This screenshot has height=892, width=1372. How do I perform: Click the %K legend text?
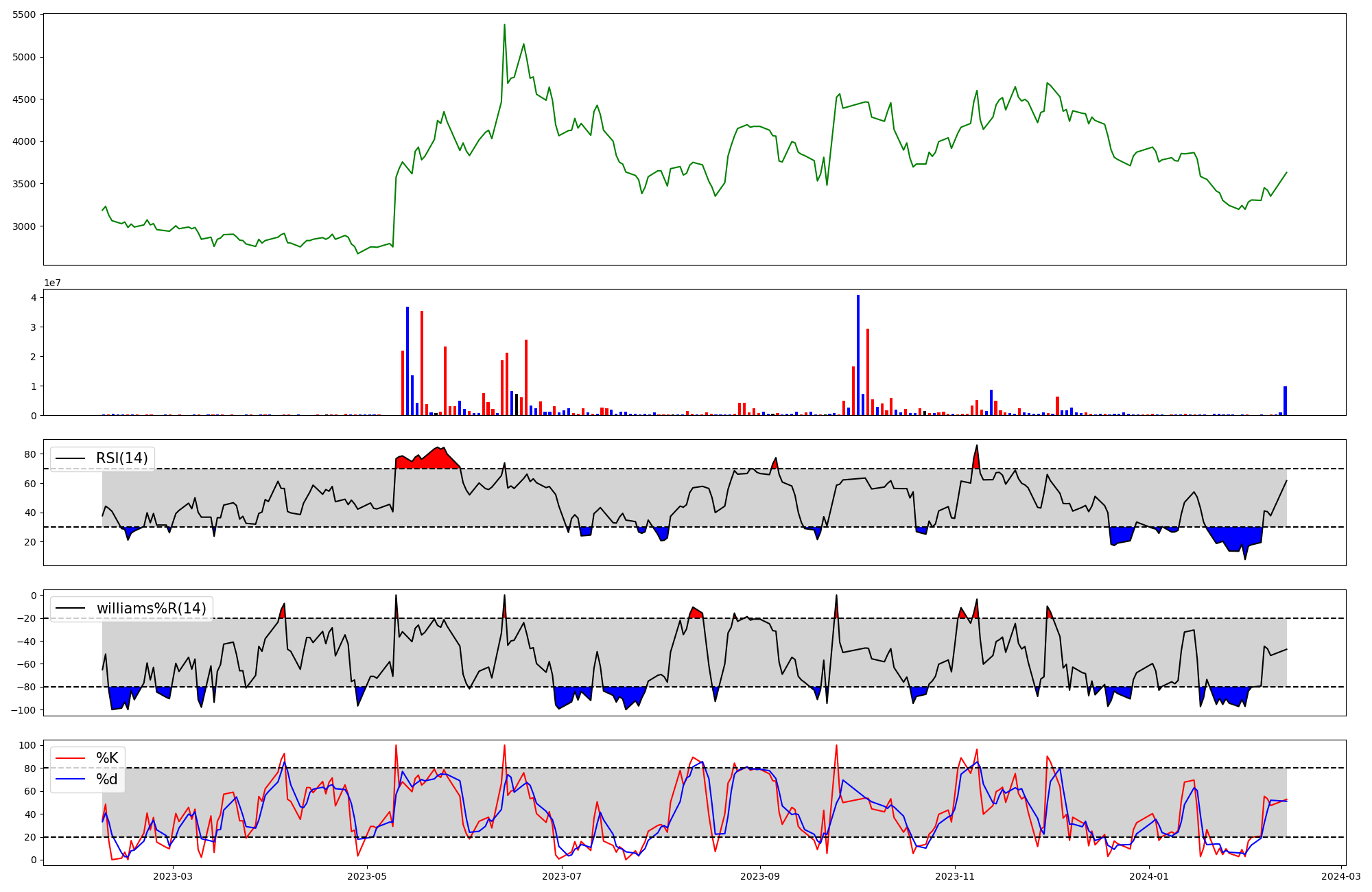pyautogui.click(x=107, y=758)
